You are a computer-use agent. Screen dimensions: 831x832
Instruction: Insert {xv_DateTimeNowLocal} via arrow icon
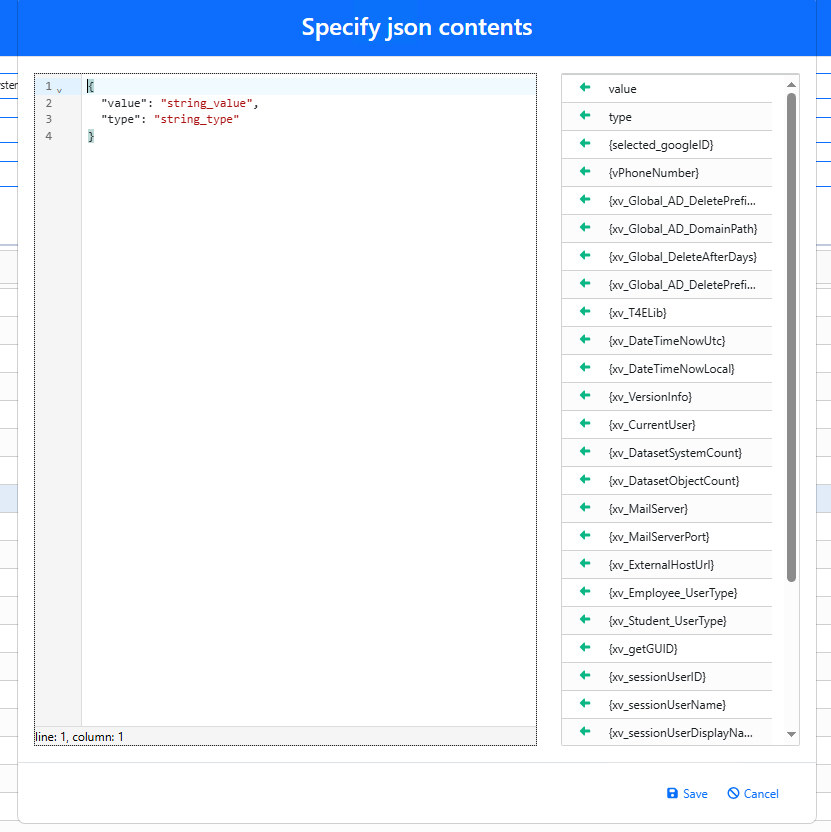(585, 368)
